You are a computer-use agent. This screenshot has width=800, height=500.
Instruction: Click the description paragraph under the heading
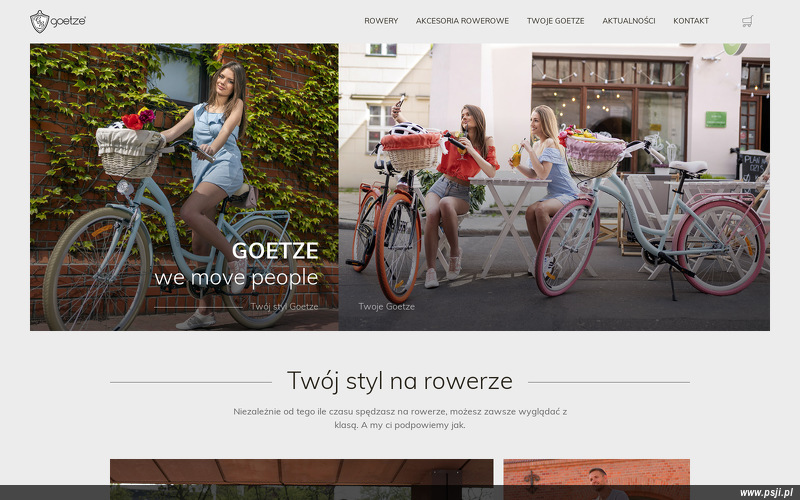coord(400,418)
